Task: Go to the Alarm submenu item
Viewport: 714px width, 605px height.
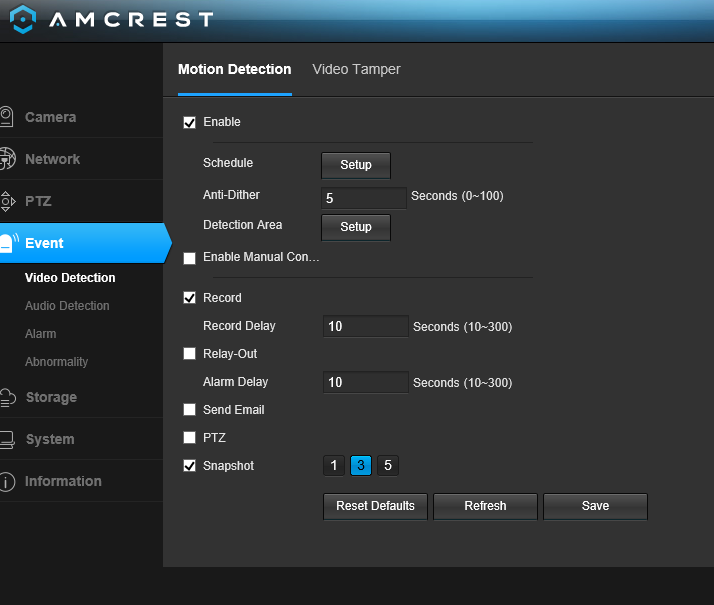Action: tap(41, 334)
